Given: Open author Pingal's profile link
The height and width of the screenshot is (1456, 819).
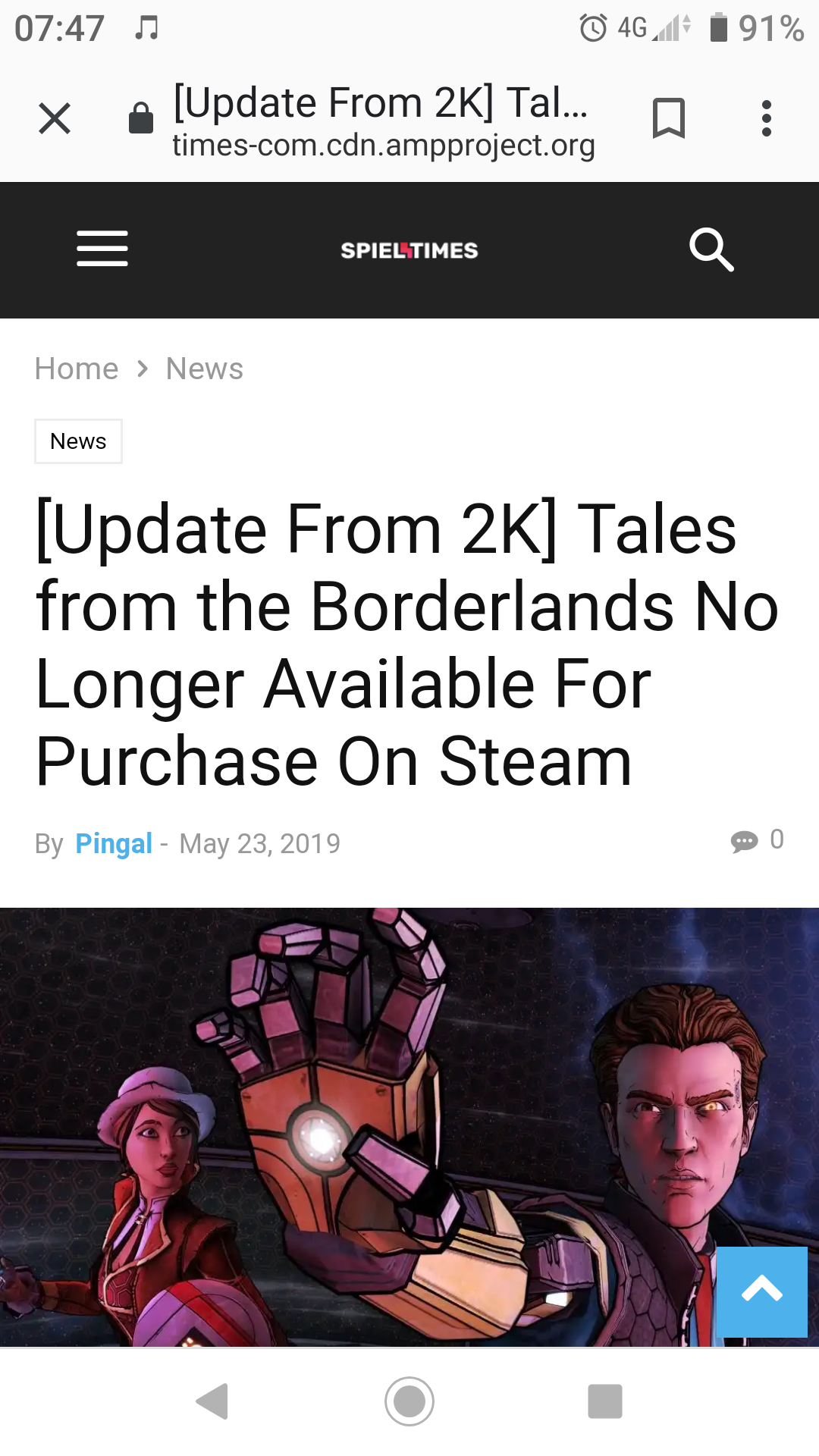Looking at the screenshot, I should point(114,843).
